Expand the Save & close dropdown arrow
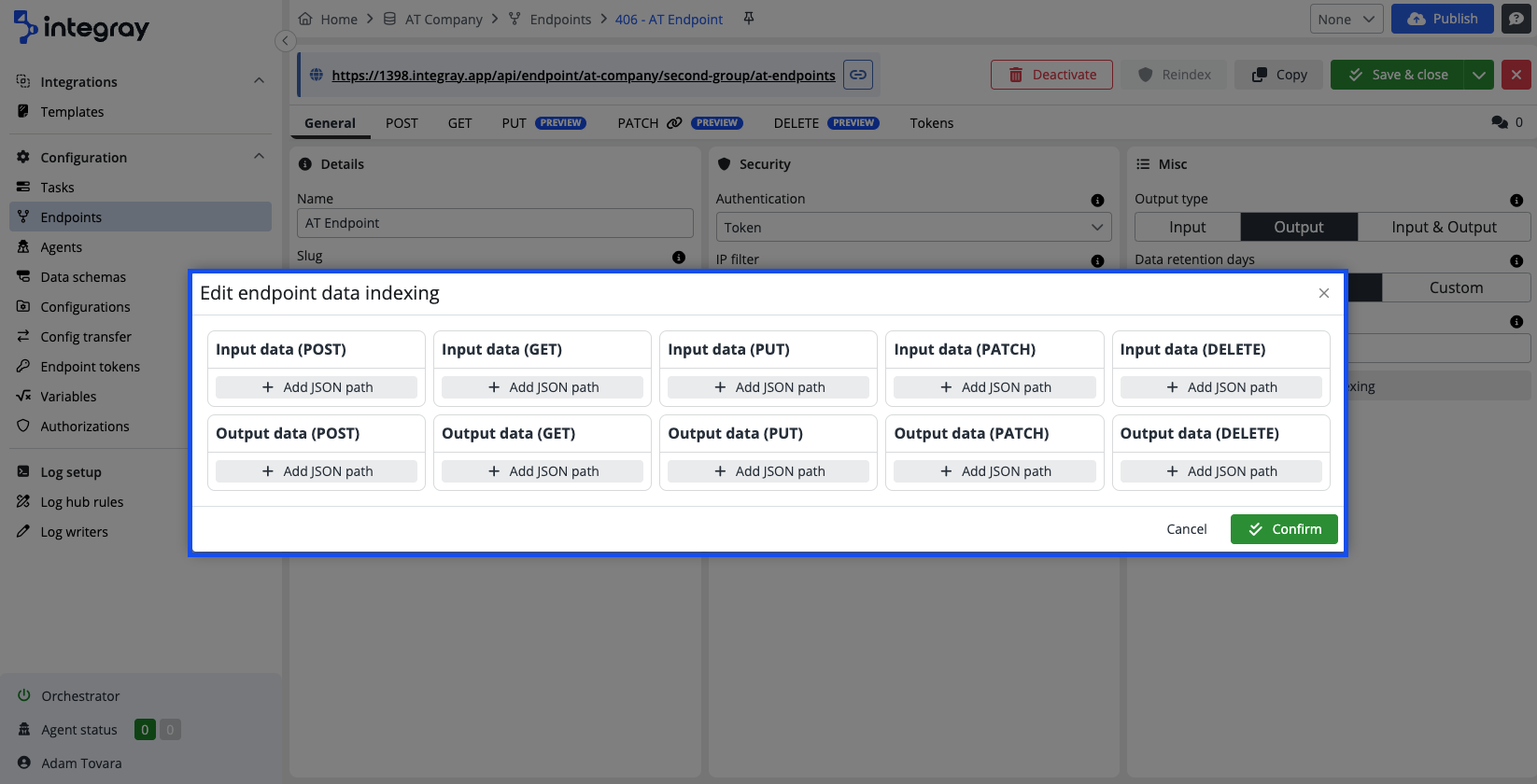 coord(1479,75)
